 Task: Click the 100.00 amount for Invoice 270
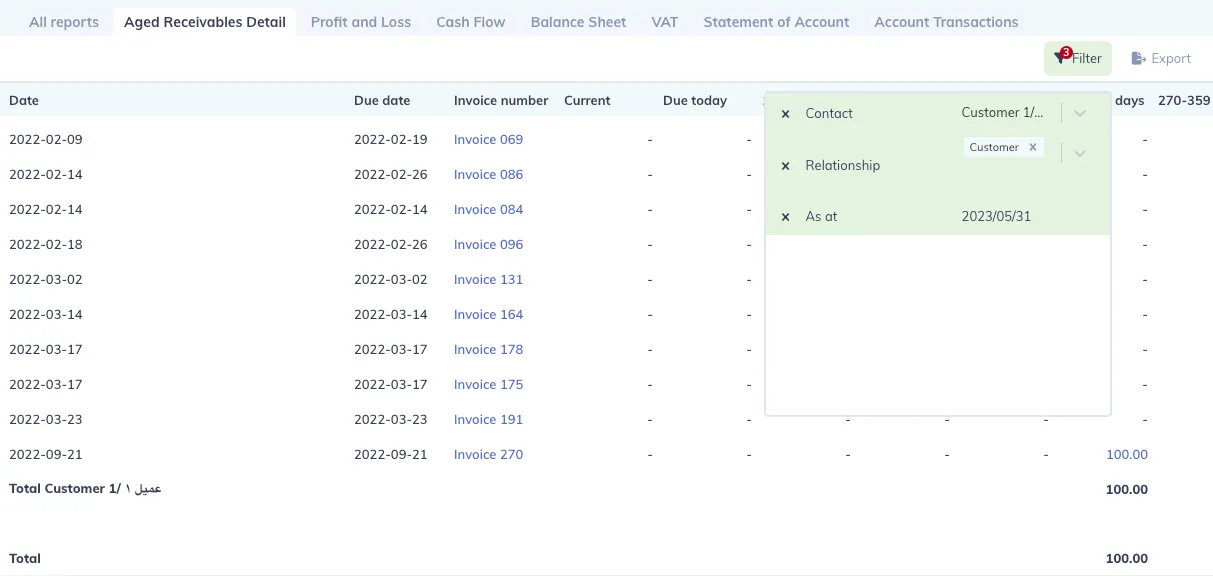[1126, 455]
